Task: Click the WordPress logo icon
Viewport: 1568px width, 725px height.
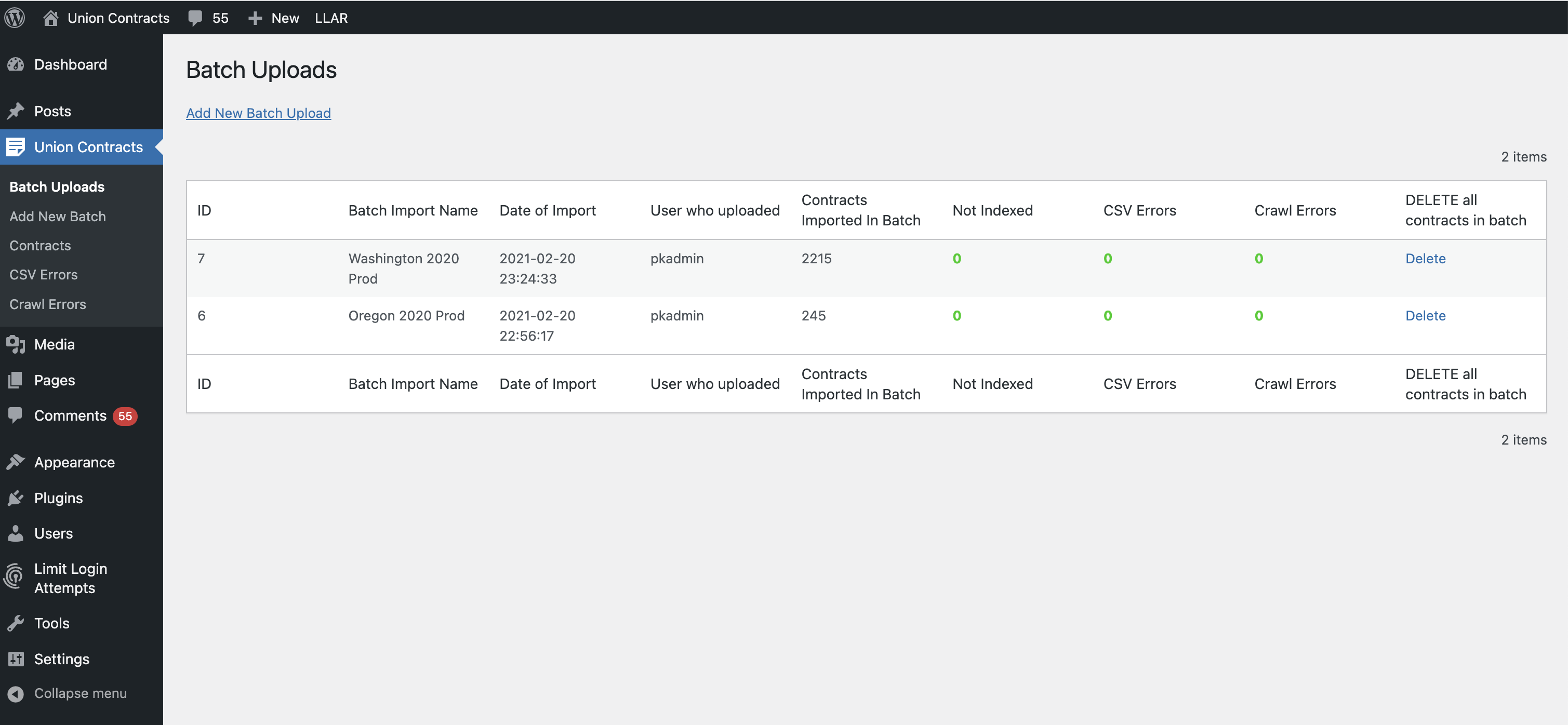Action: pos(15,18)
